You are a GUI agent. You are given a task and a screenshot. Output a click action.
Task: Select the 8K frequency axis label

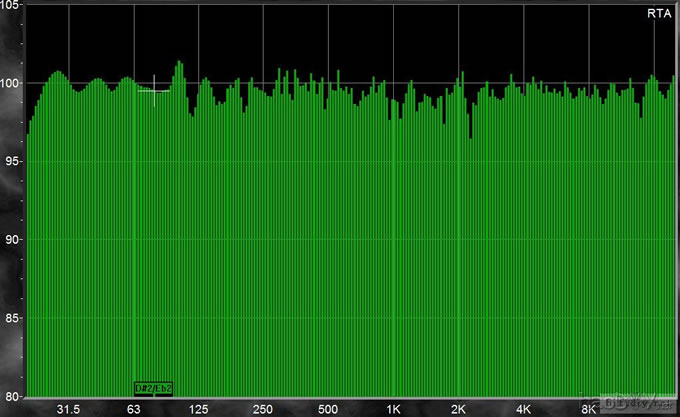click(x=588, y=408)
